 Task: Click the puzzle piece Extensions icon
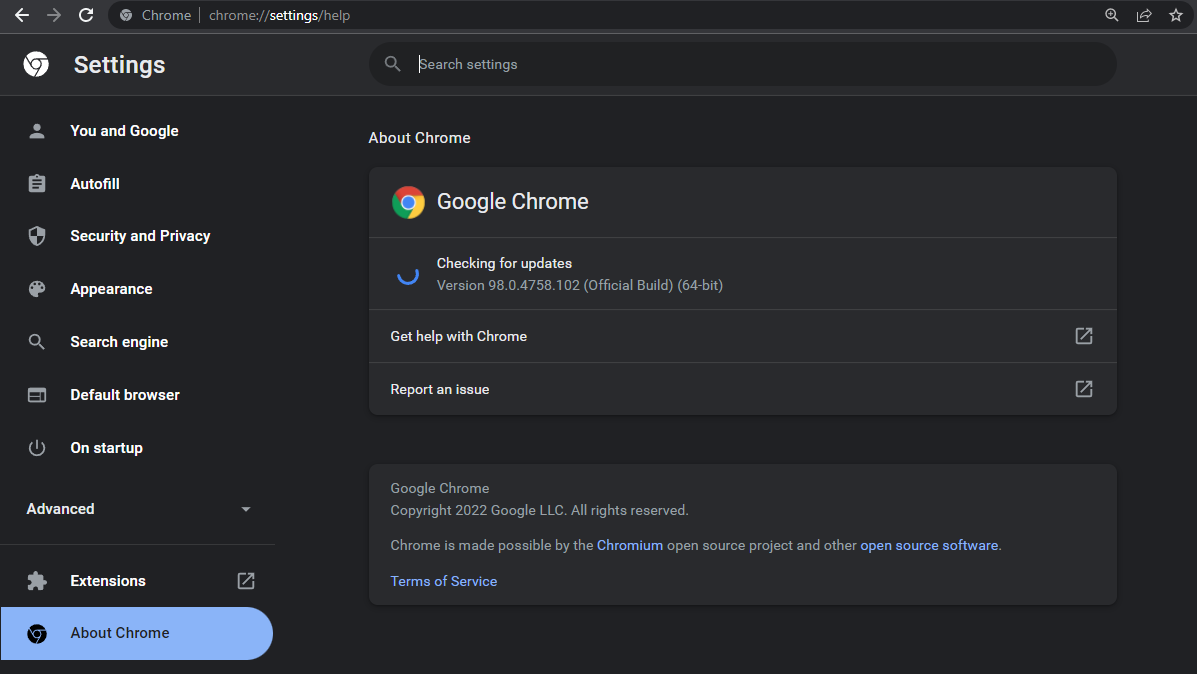[x=37, y=581]
